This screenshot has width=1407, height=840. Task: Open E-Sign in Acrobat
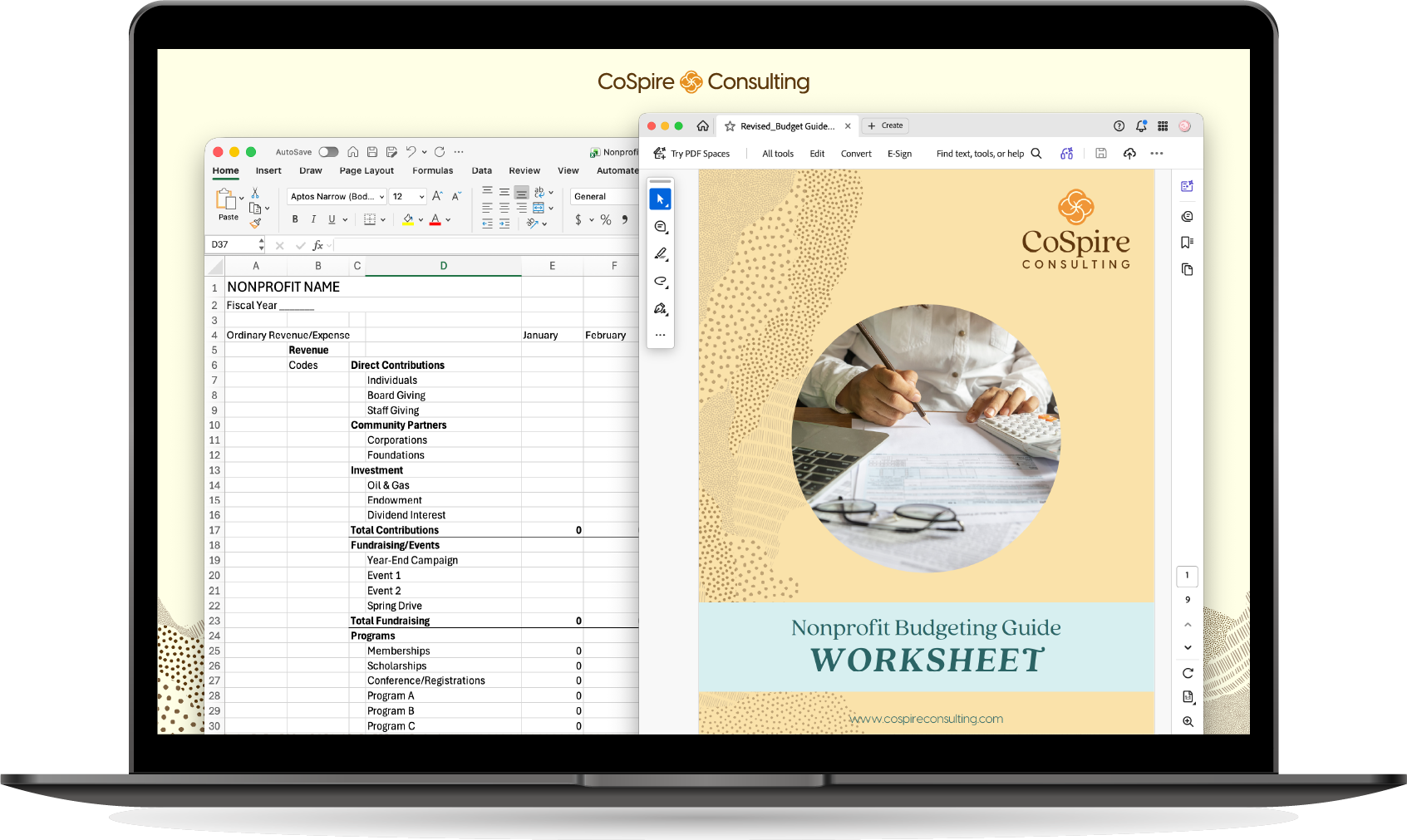pos(899,154)
